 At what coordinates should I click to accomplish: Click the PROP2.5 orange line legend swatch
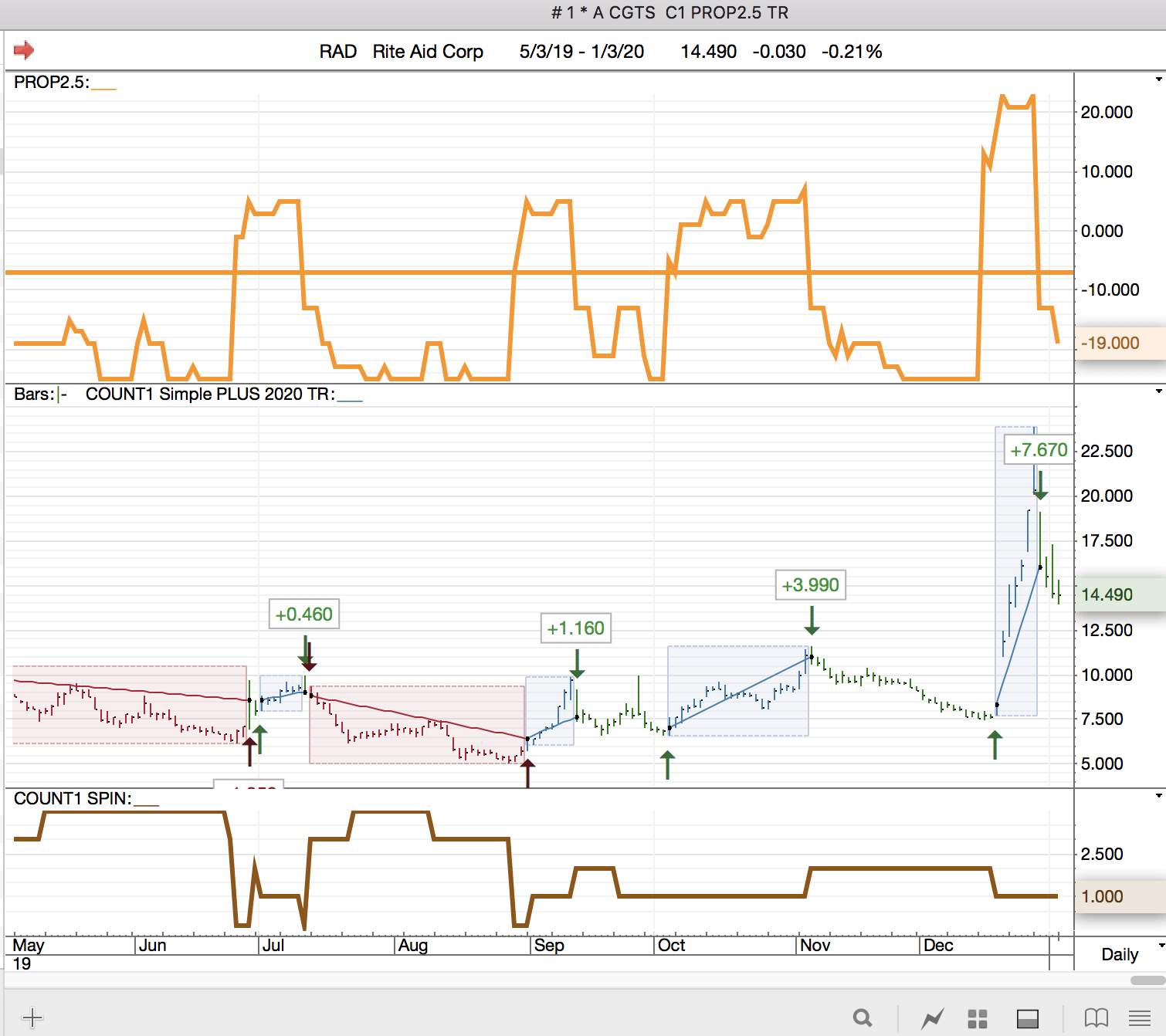point(103,88)
